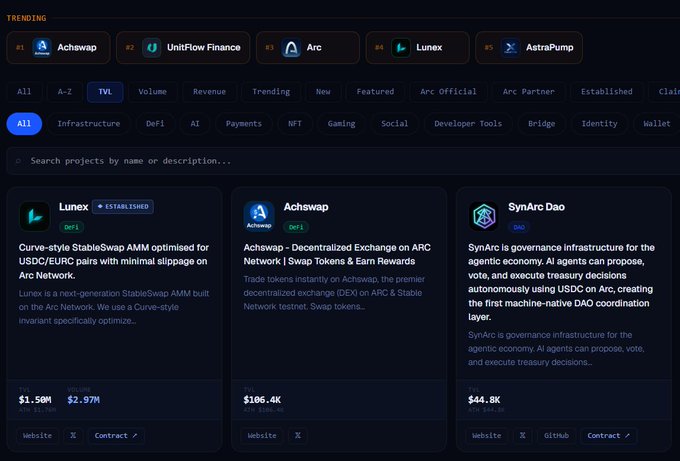Screen dimensions: 680x461
Task: Open Lunex logo in trending bar
Action: click(401, 47)
